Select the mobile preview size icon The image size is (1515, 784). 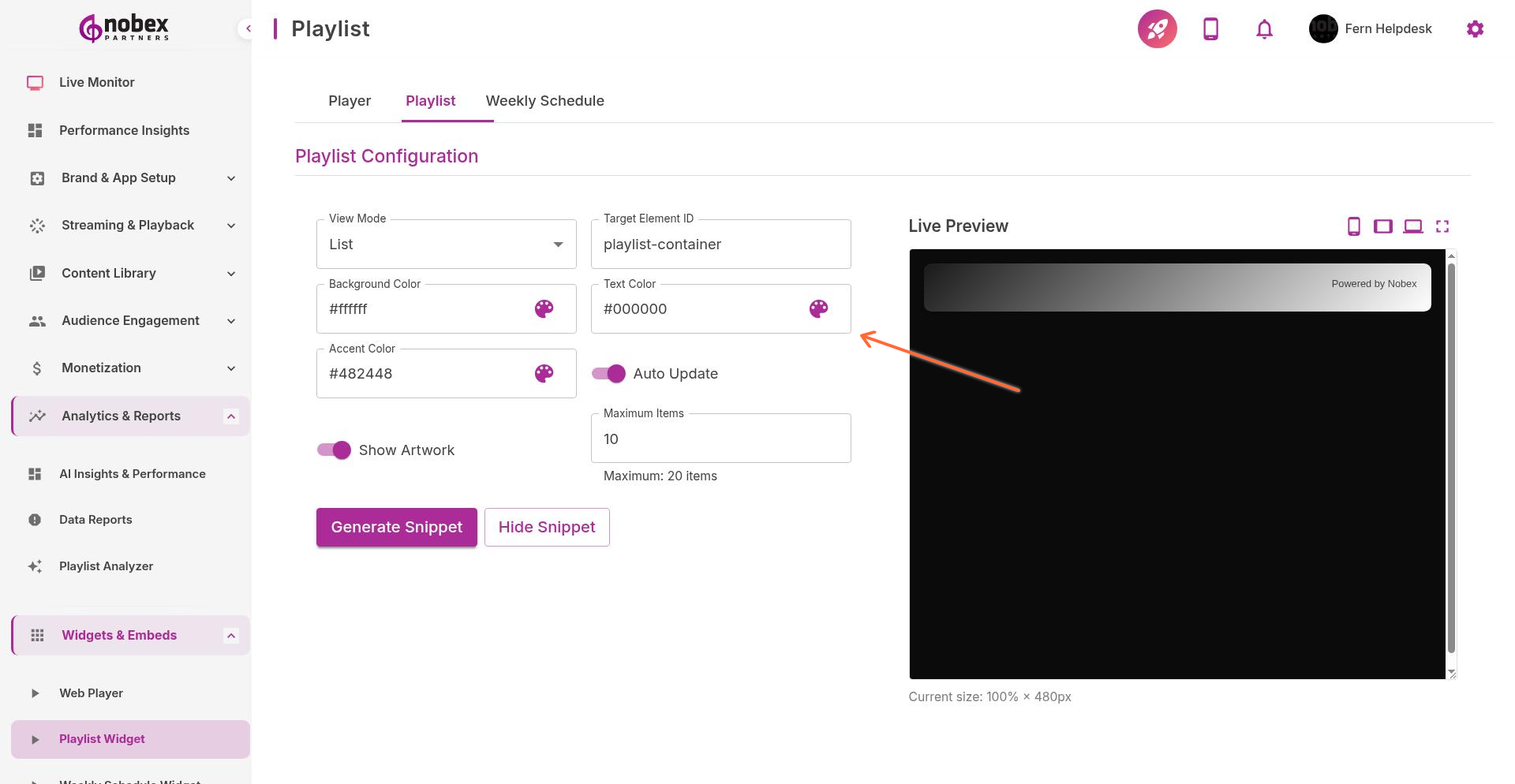pos(1355,226)
